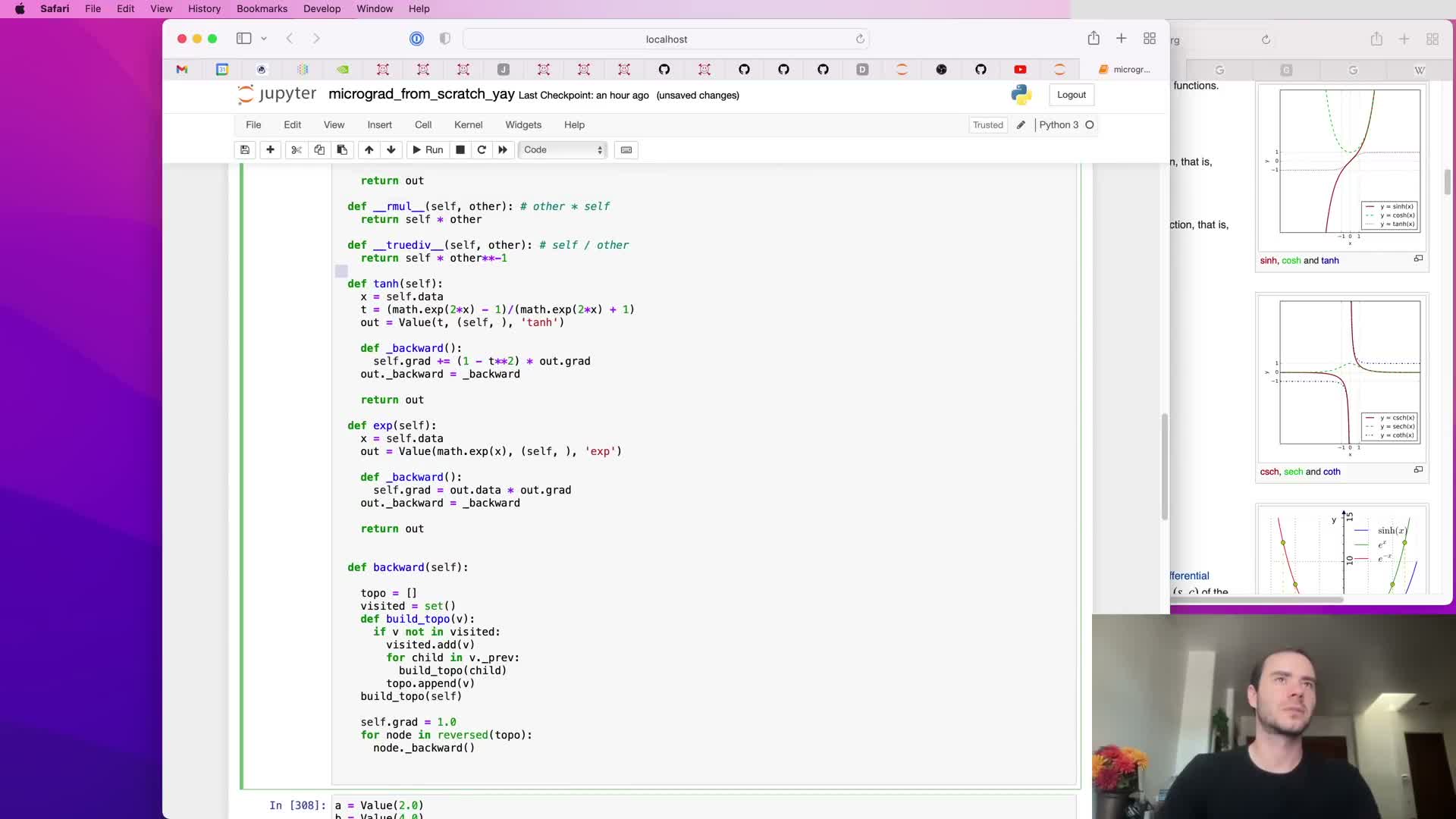Screen dimensions: 1456x819
Task: Cut selected cells with scissors icon
Action: (297, 150)
